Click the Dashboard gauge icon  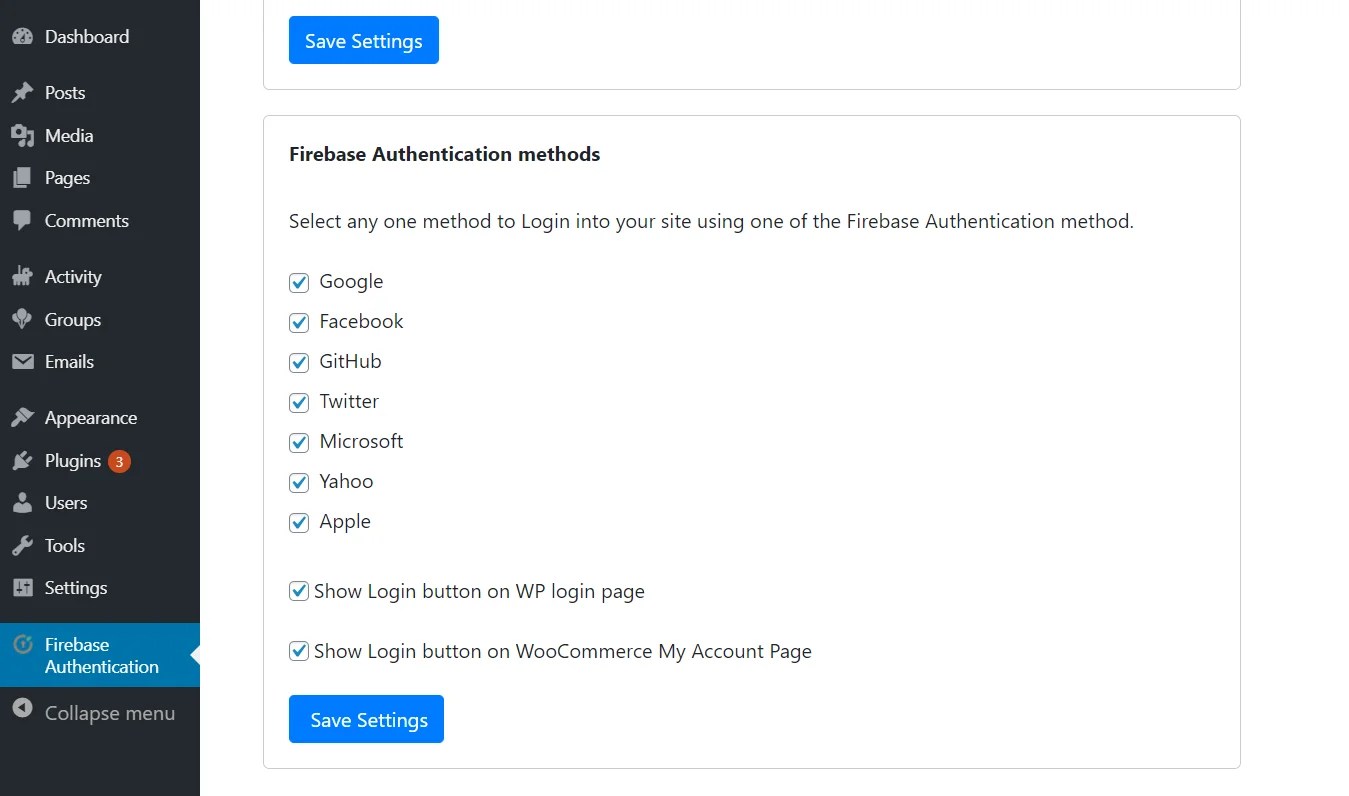[x=22, y=37]
